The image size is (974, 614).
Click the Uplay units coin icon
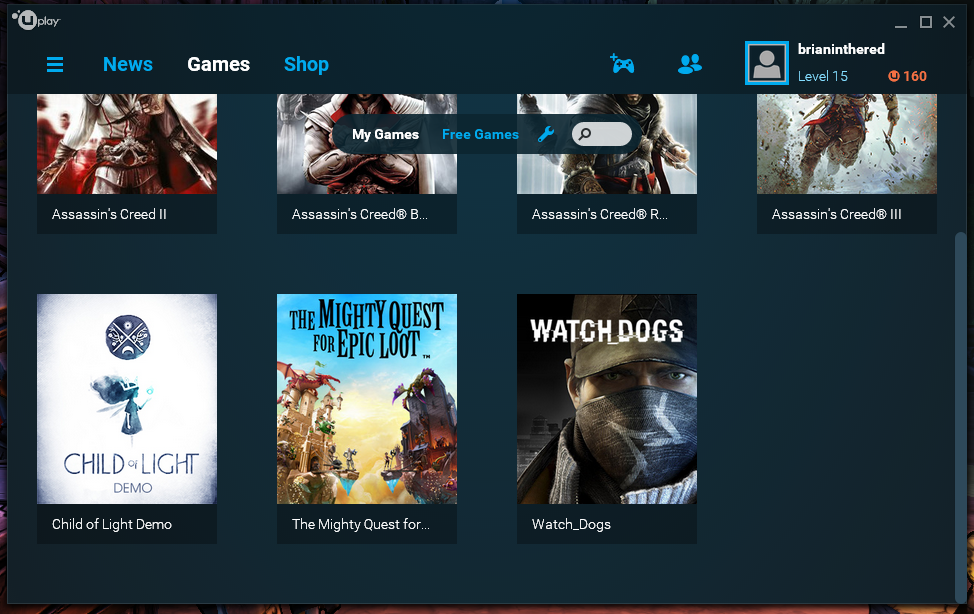894,76
